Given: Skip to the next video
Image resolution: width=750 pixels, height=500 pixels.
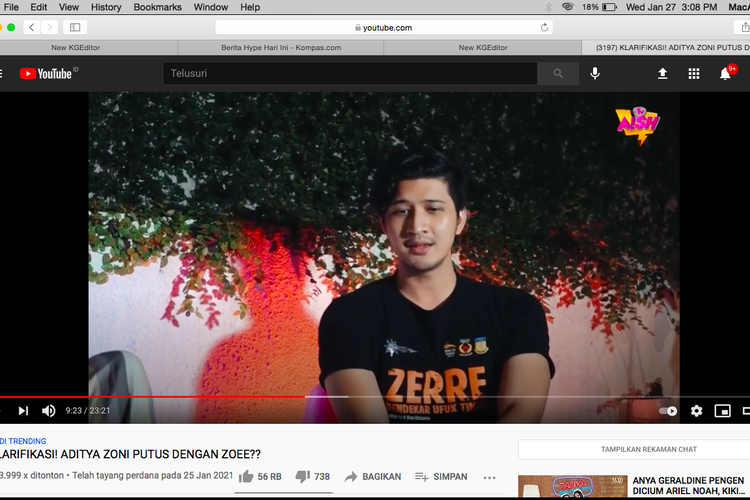Looking at the screenshot, I should point(23,410).
